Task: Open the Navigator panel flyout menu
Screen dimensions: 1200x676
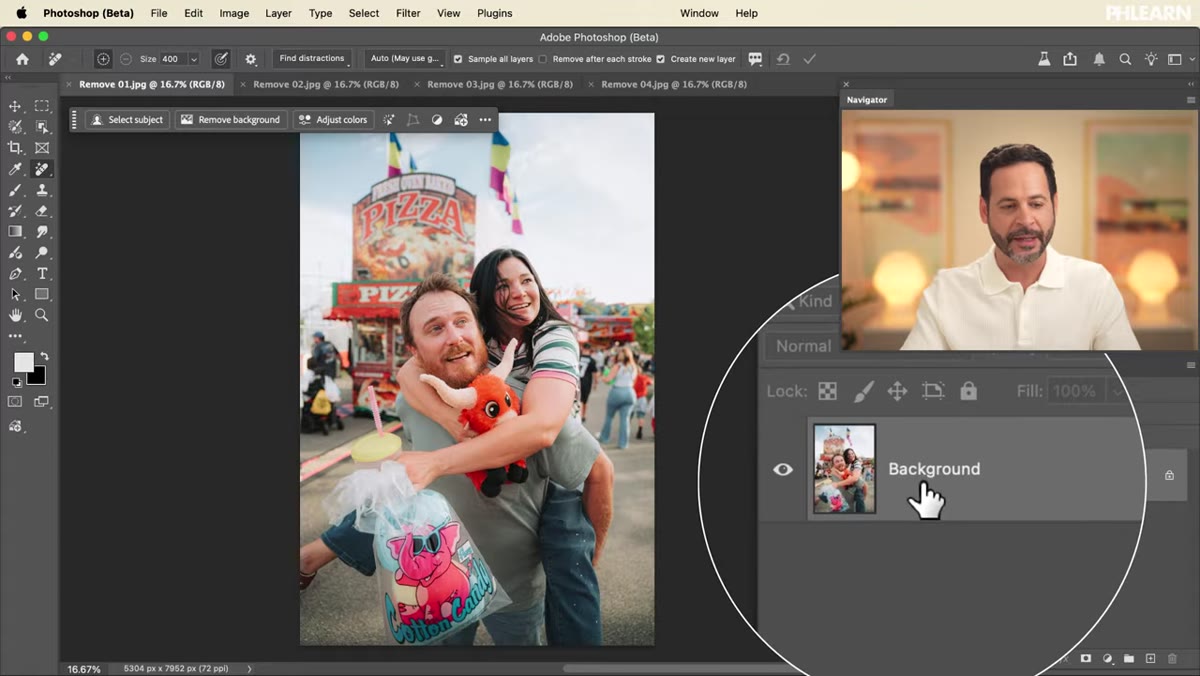Action: (1190, 100)
